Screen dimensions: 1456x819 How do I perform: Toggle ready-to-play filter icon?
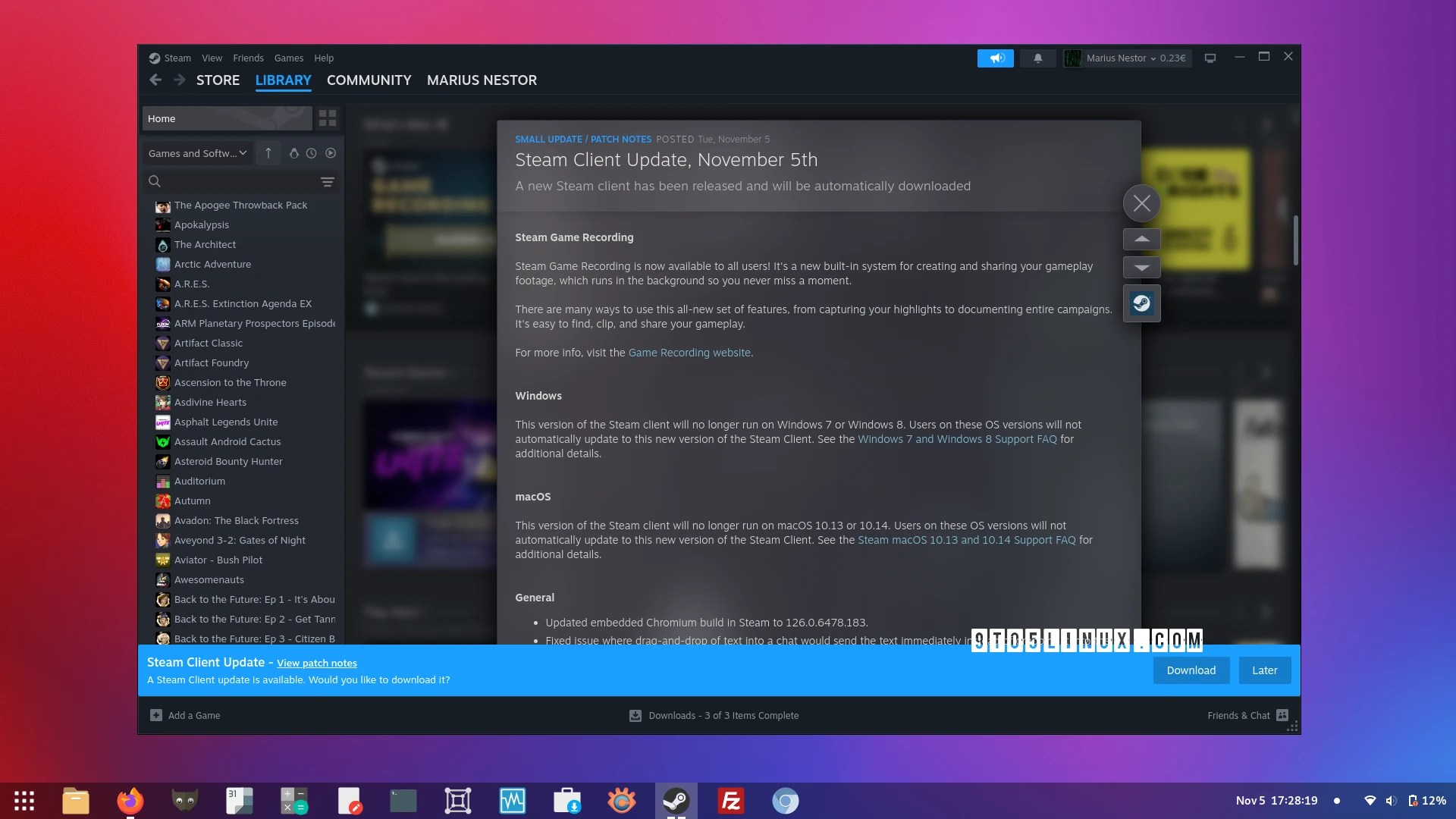331,153
